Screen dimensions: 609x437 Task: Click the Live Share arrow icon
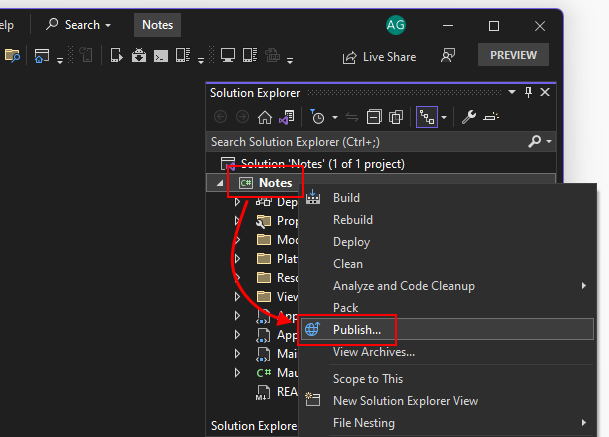tap(349, 57)
